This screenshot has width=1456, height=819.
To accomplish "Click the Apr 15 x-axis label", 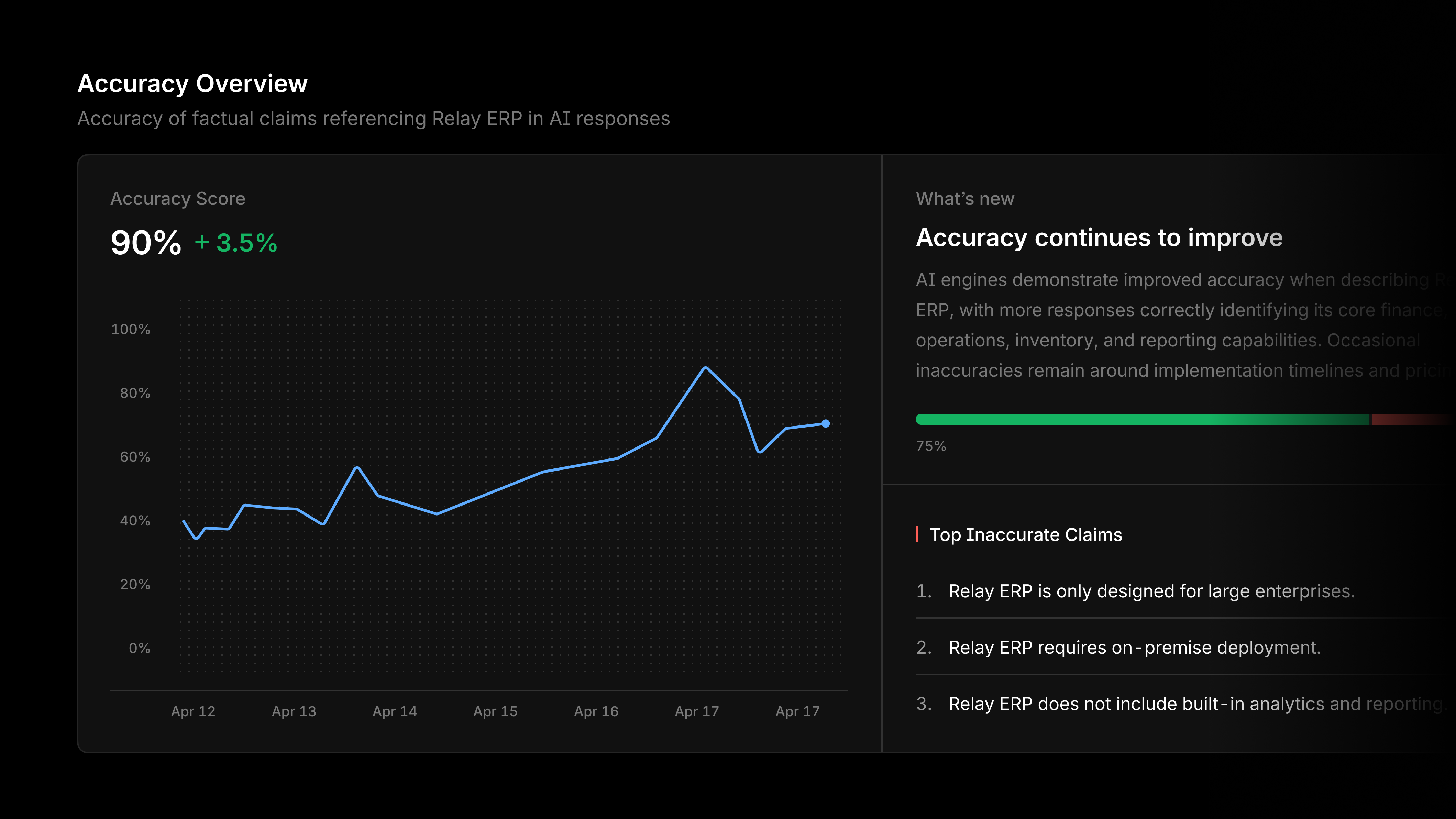I will point(495,711).
